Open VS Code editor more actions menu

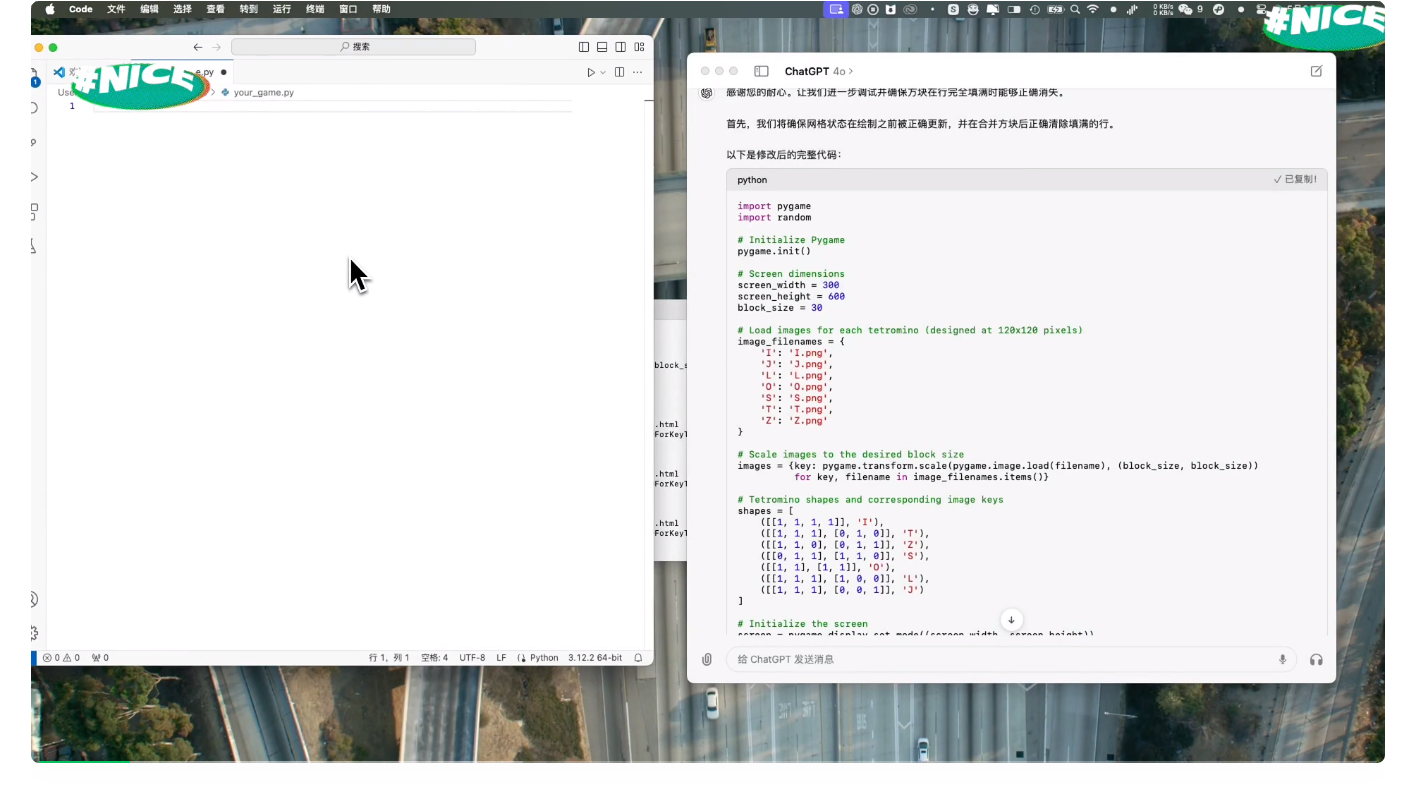coord(638,72)
